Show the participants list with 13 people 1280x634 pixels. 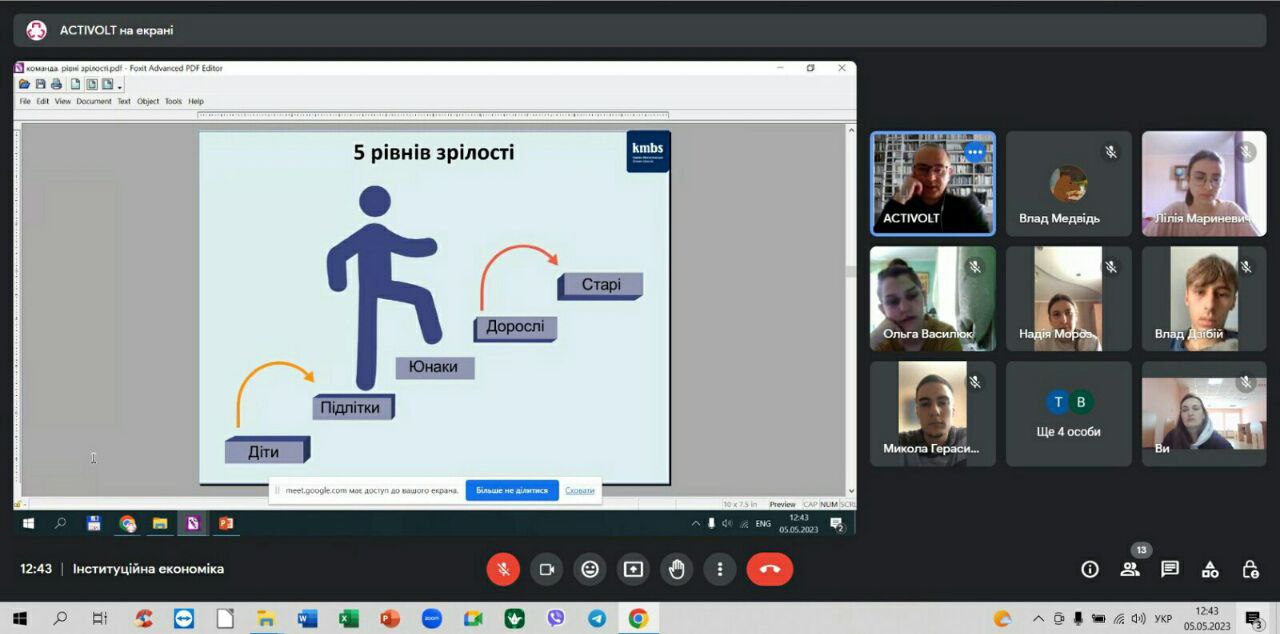1130,569
